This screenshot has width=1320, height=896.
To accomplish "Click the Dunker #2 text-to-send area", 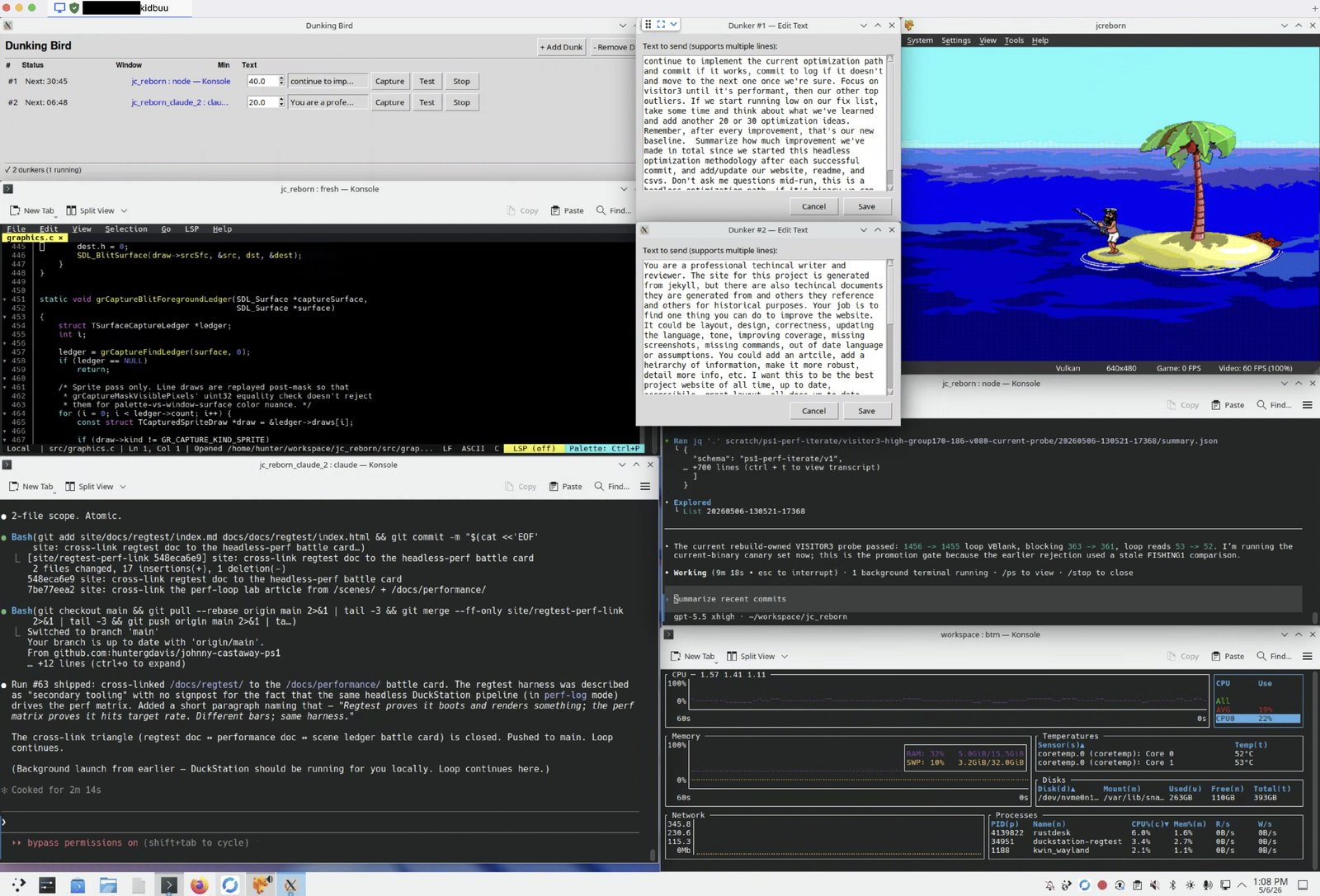I will 764,328.
